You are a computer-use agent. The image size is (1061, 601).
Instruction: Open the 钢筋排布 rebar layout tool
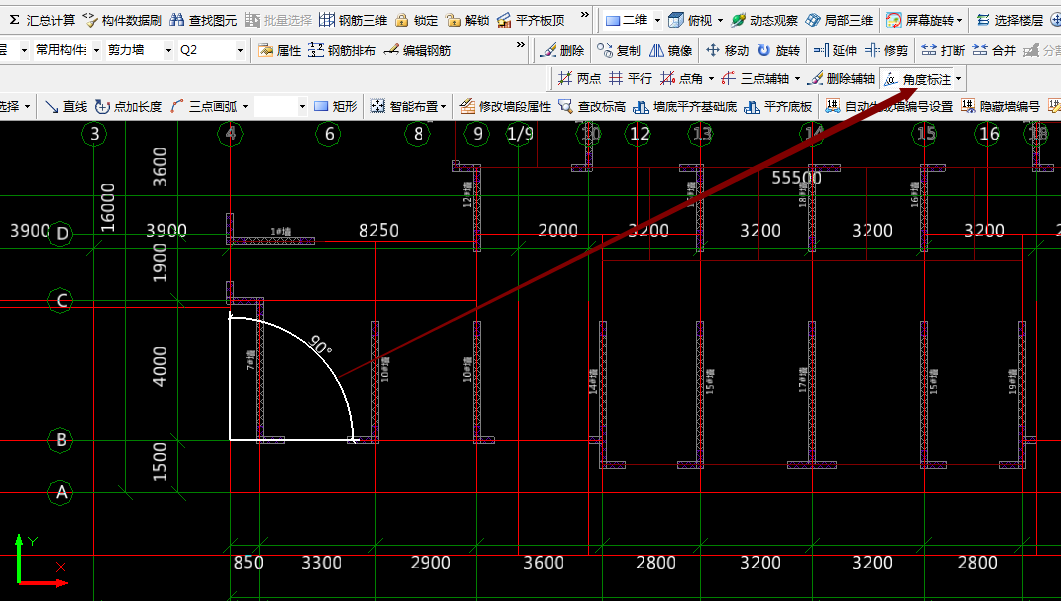(342, 50)
